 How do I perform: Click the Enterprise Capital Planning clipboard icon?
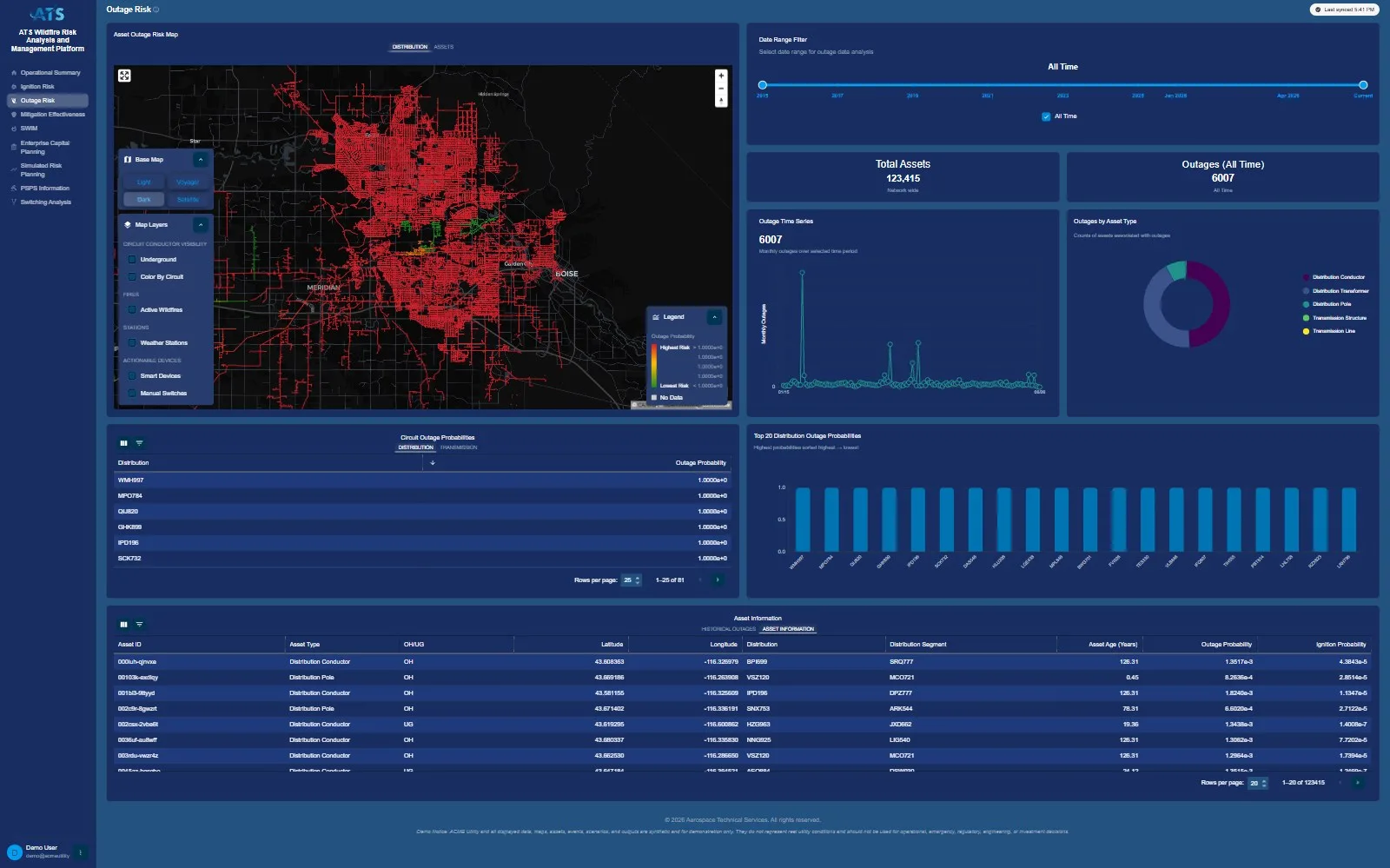click(x=14, y=148)
